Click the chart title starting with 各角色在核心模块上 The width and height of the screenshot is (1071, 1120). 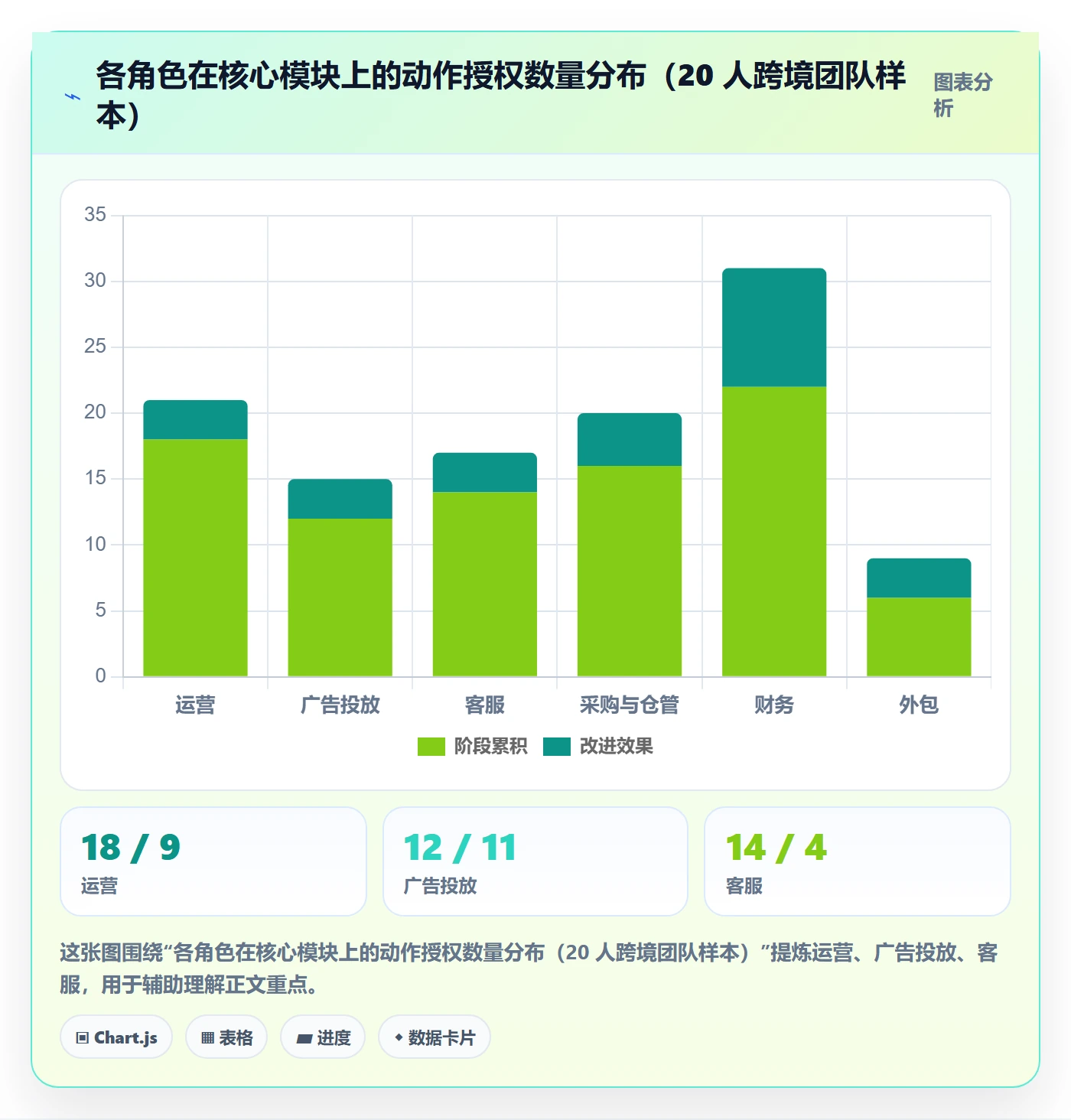point(500,95)
